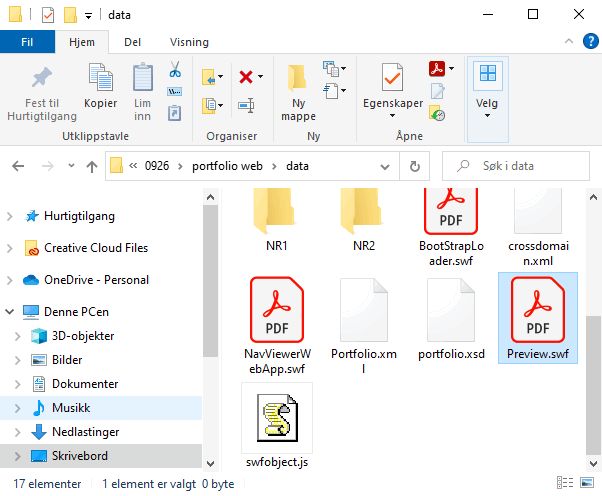Click the refresh icon beside address bar

415,166
